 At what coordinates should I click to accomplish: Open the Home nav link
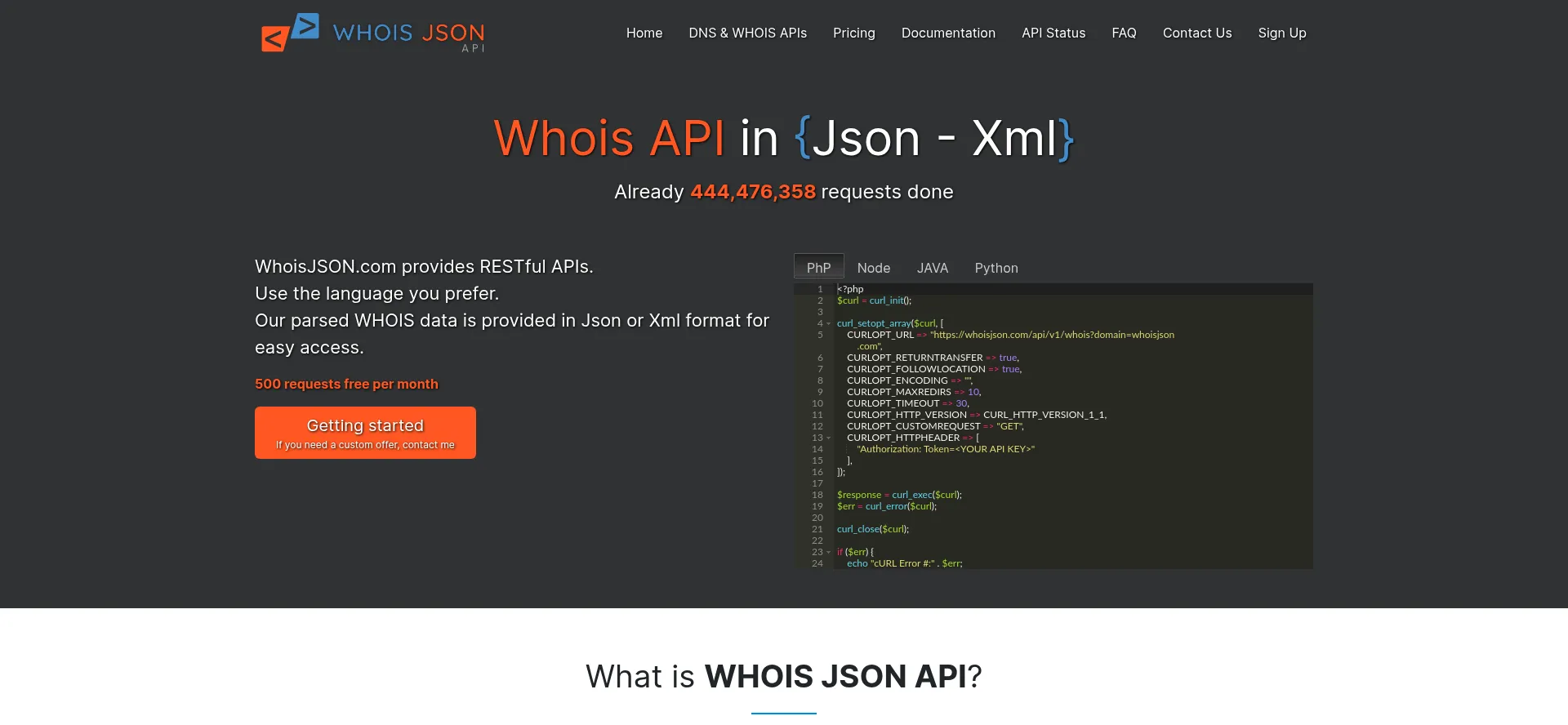(644, 33)
